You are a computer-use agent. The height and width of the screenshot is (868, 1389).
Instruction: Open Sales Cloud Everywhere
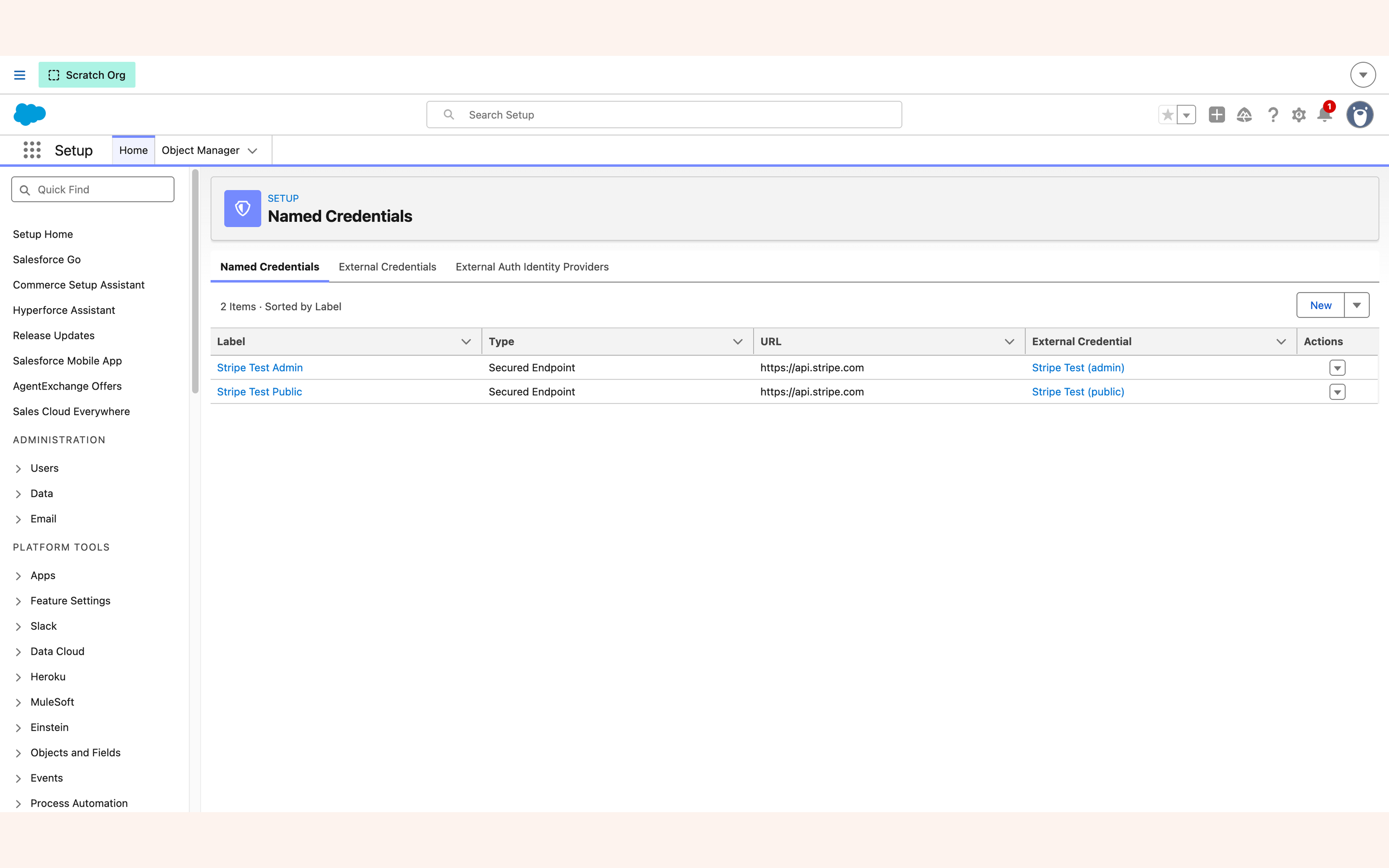click(x=72, y=411)
